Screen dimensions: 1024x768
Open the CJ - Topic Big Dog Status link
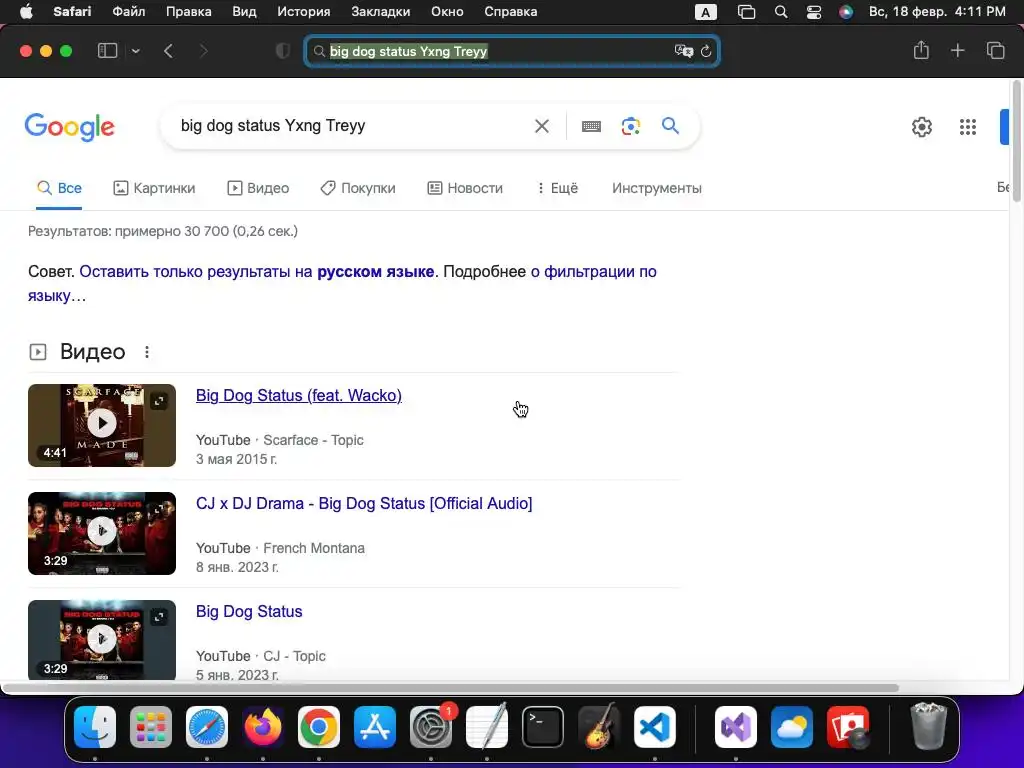tap(249, 611)
